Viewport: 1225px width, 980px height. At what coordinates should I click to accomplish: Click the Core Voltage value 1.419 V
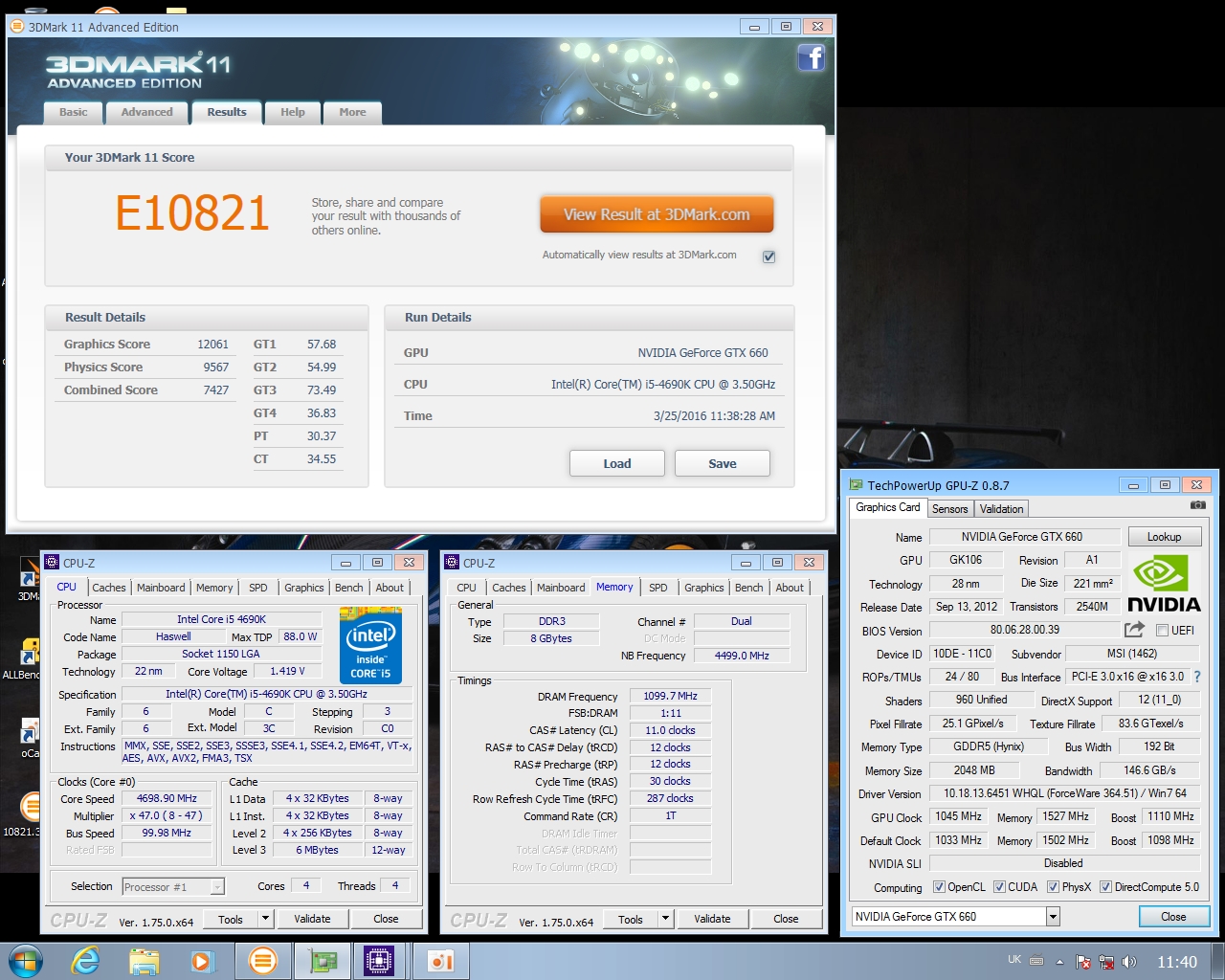[288, 671]
